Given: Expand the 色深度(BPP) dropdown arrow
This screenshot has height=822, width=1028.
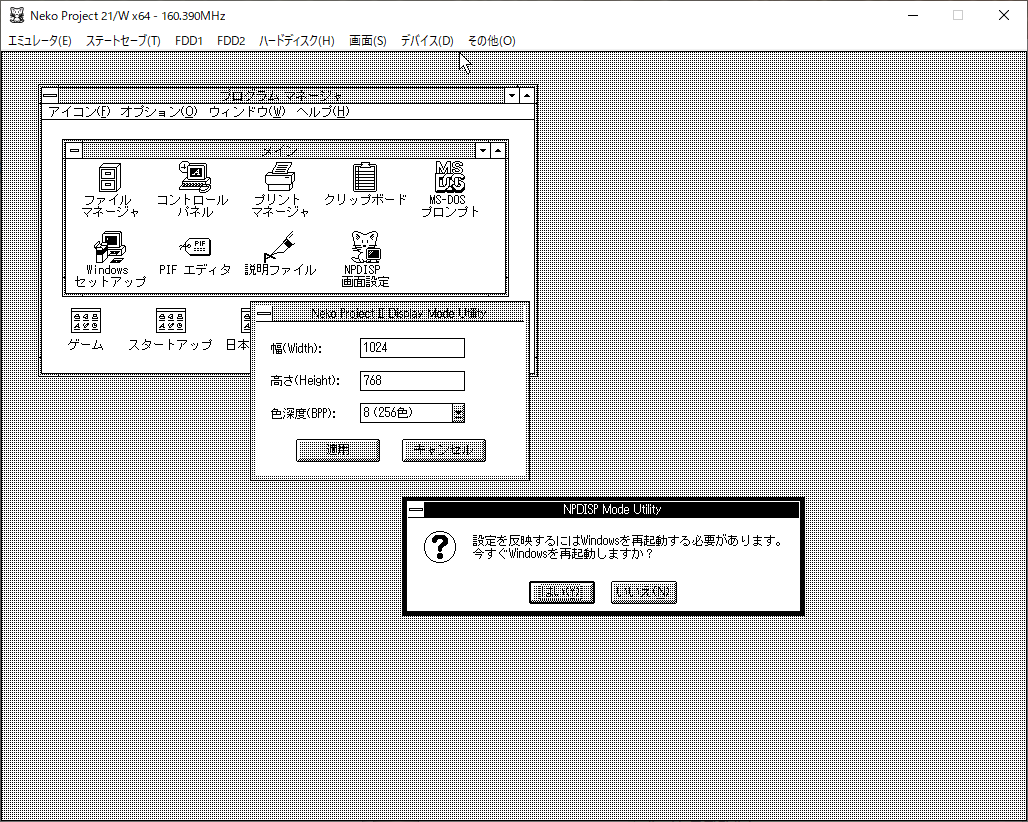Looking at the screenshot, I should (x=458, y=413).
